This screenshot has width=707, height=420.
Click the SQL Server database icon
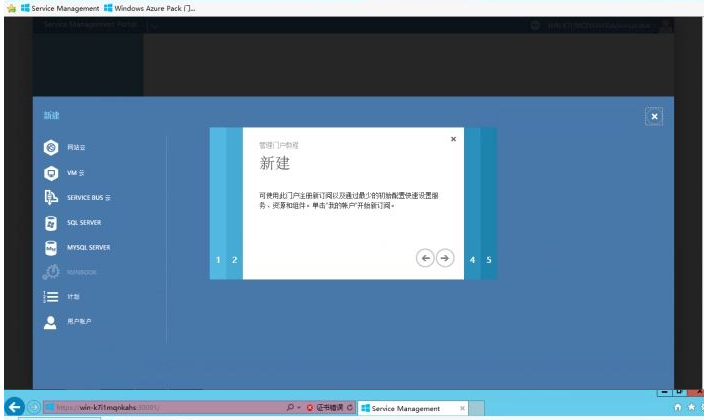51,223
